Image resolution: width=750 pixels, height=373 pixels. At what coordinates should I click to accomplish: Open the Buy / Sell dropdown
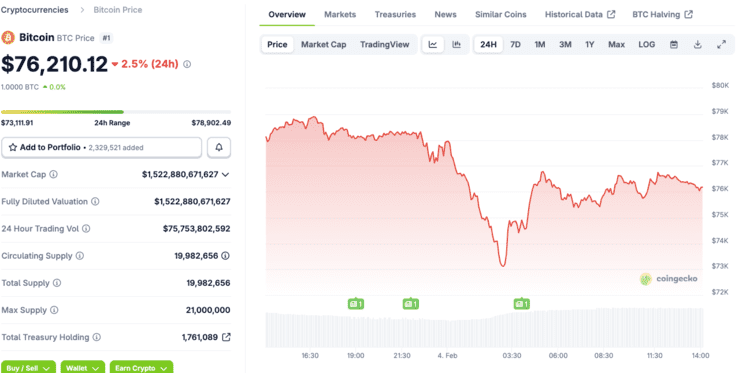point(28,367)
